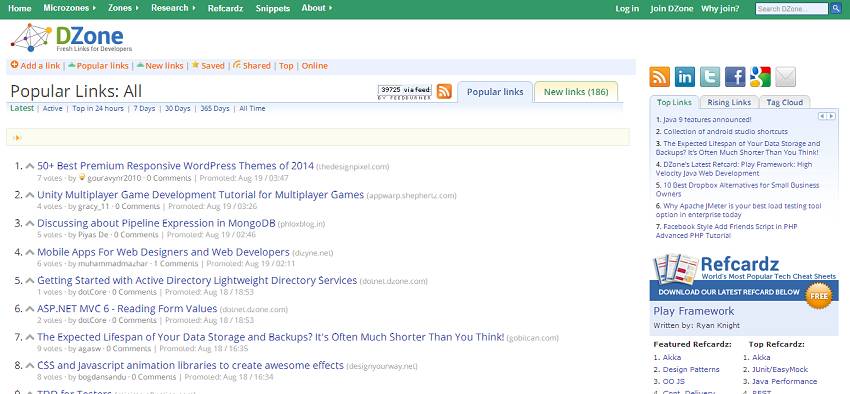
Task: Switch to the New links (186) tab
Action: tap(576, 92)
